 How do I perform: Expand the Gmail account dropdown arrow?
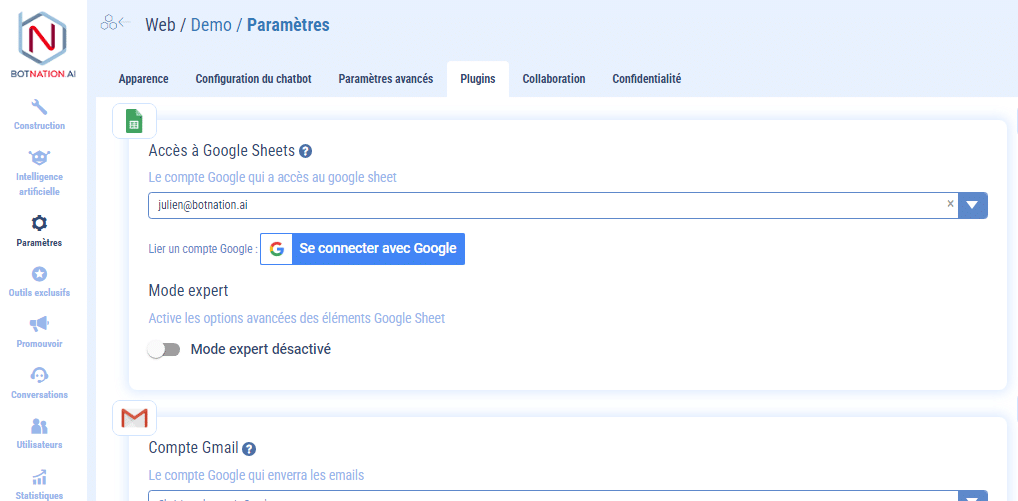(x=972, y=496)
